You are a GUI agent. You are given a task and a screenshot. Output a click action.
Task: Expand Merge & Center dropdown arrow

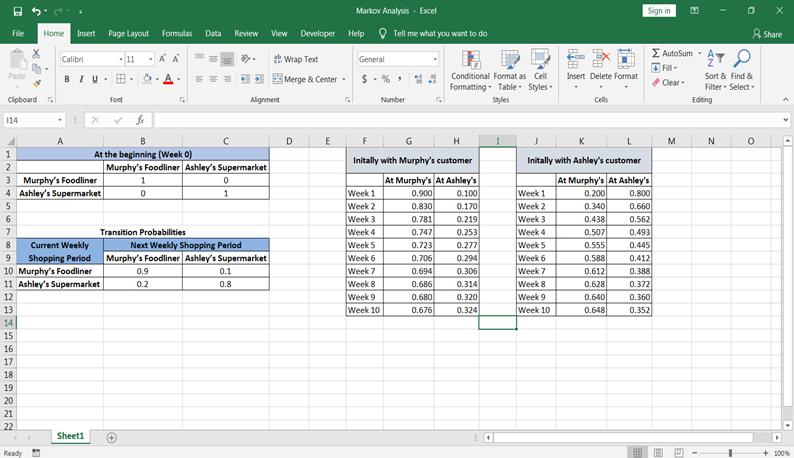[344, 79]
